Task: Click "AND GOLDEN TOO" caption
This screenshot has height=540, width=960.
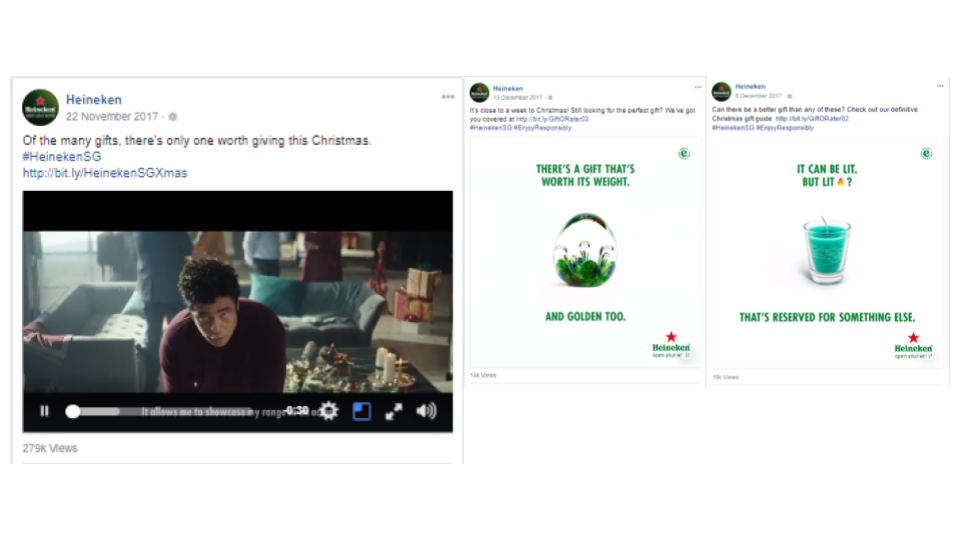Action: [x=585, y=317]
